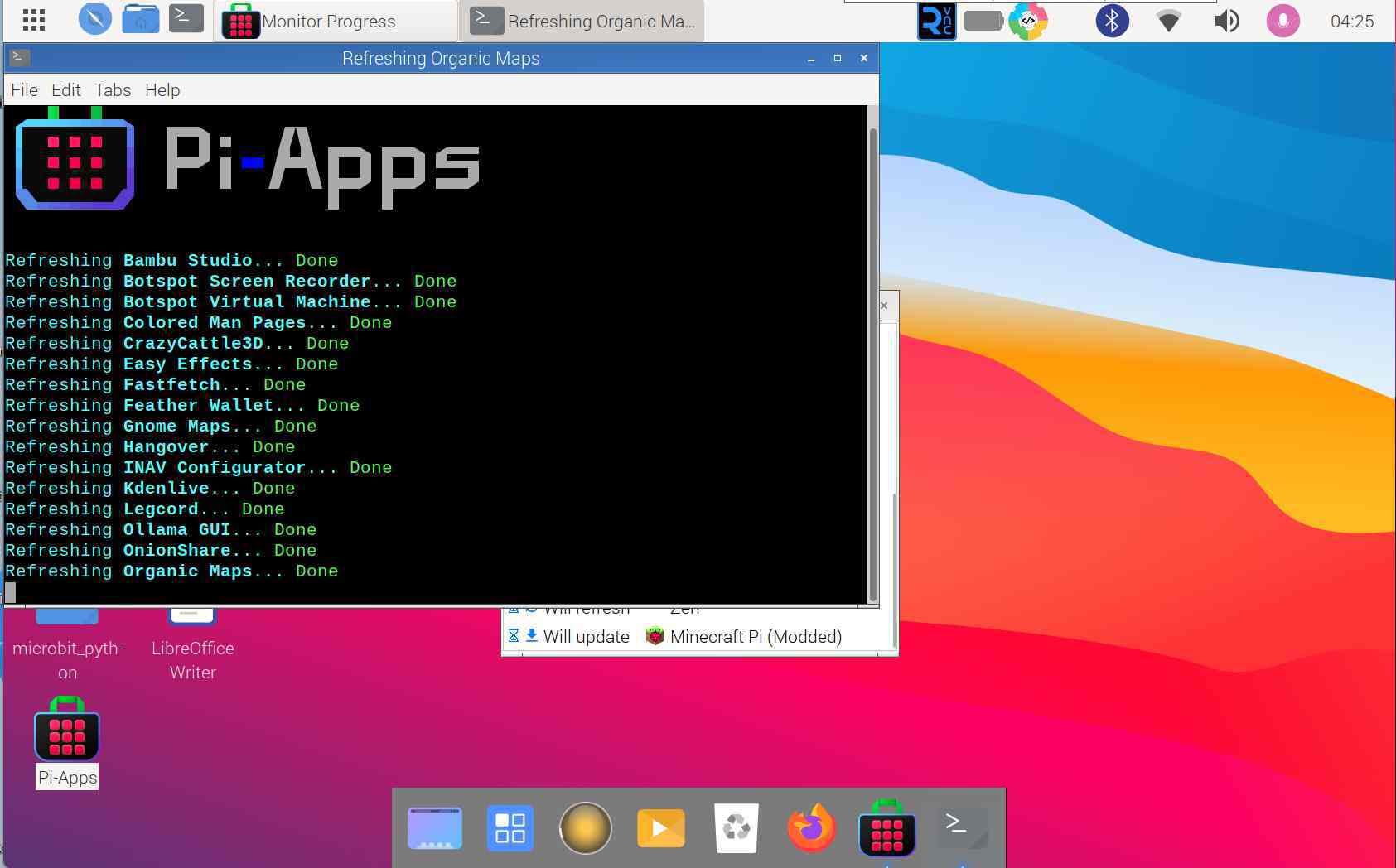
Task: Open the Wi-Fi network menu
Action: pyautogui.click(x=1168, y=21)
